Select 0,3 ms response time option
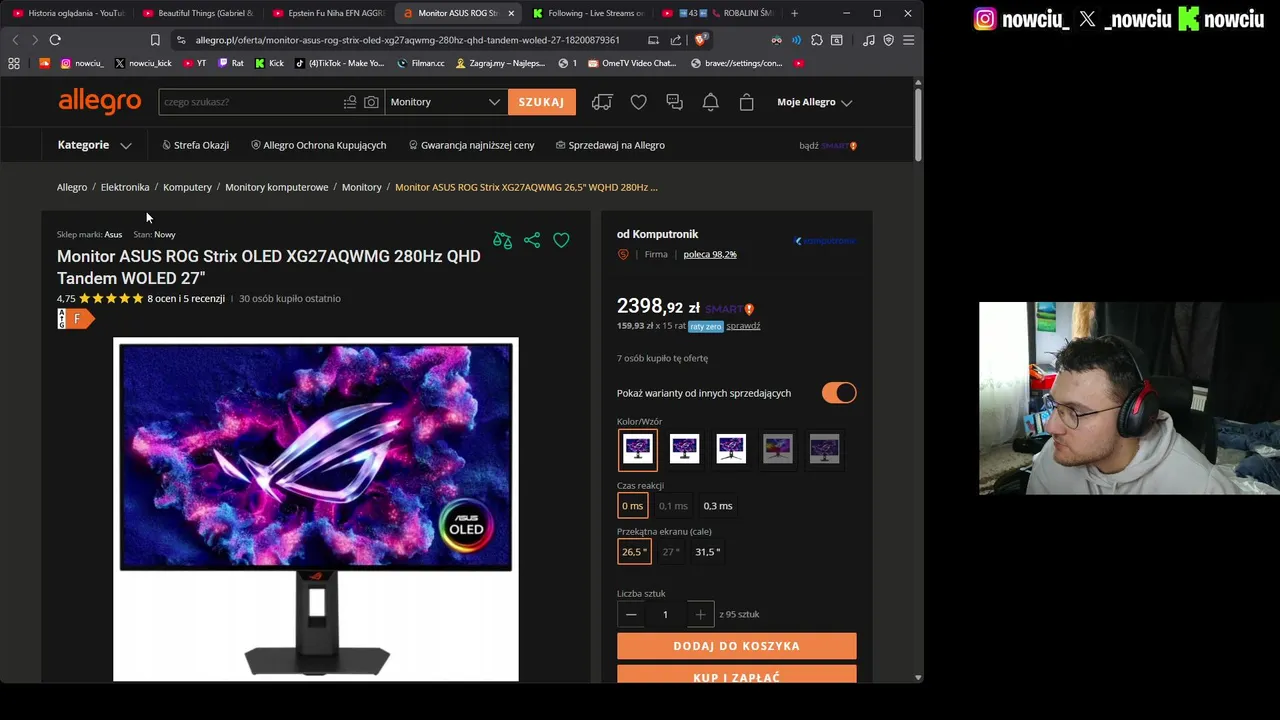1280x720 pixels. [x=718, y=506]
